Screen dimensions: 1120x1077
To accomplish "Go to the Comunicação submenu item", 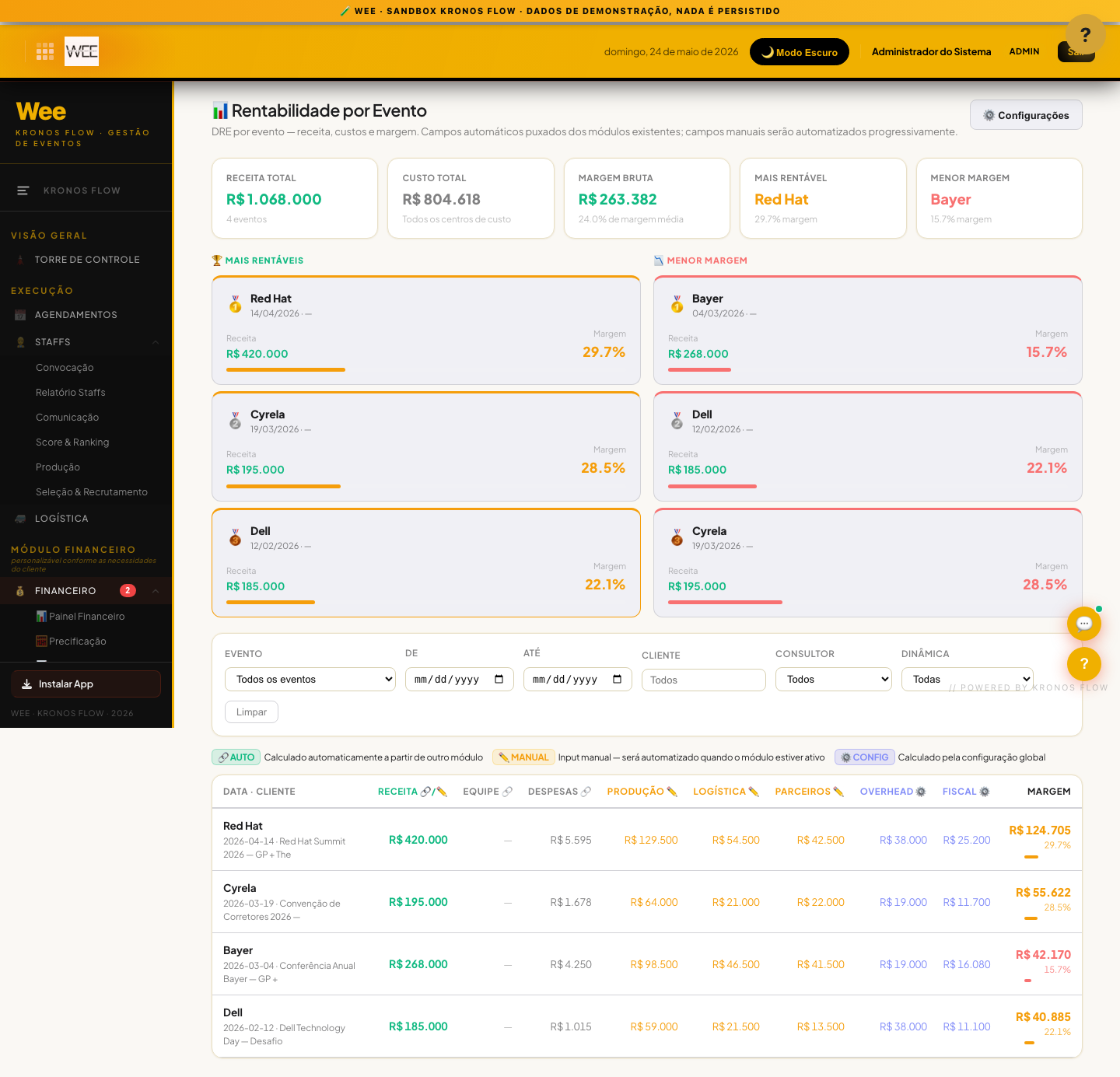I will 67,418.
